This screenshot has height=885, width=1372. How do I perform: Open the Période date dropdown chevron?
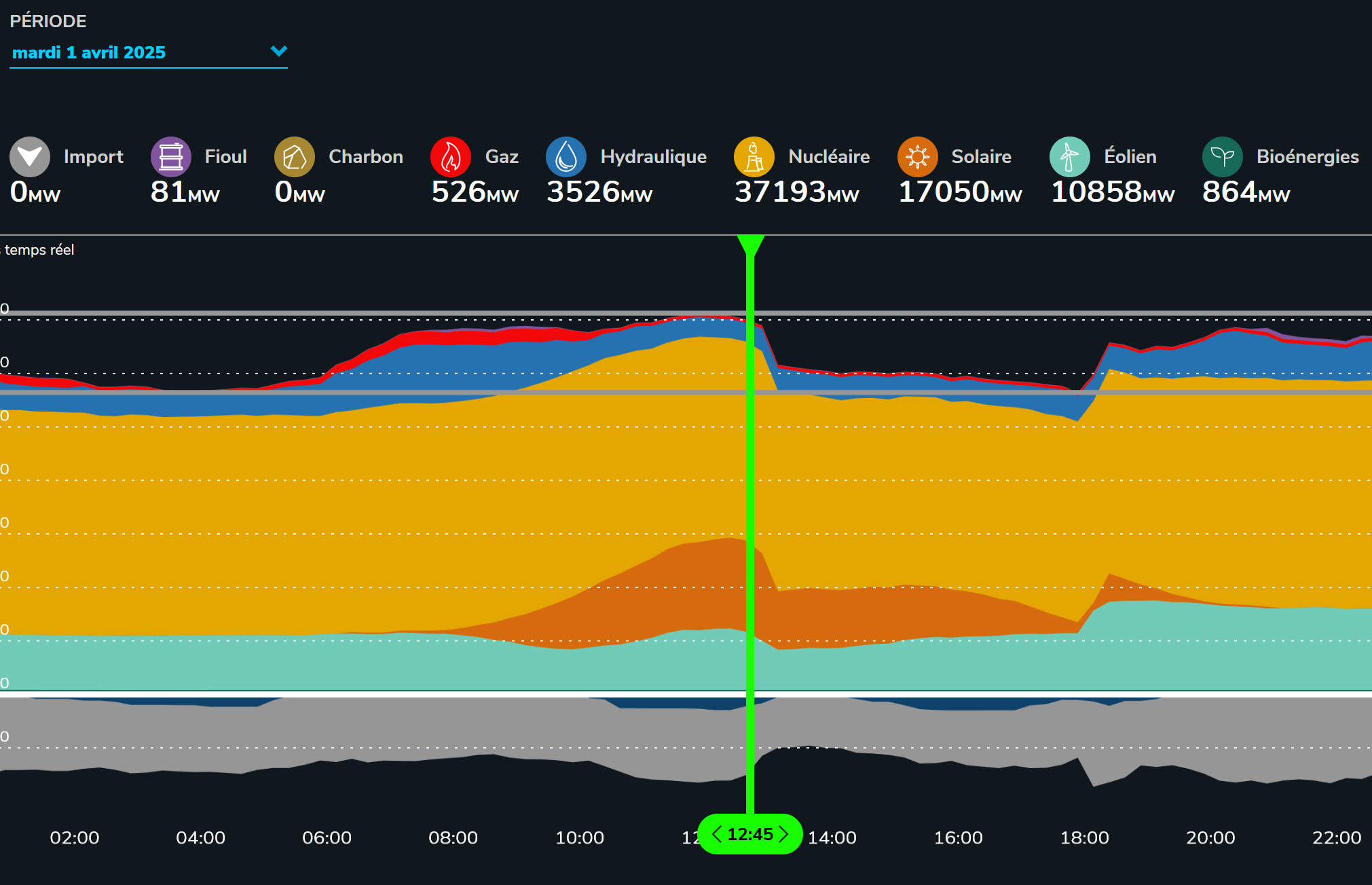coord(278,51)
